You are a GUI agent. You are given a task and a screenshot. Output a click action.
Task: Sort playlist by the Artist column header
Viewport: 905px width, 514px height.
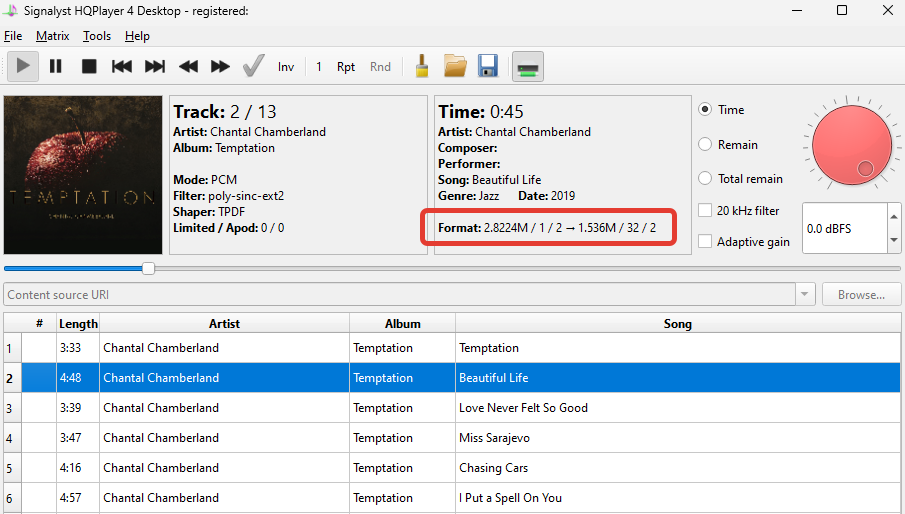pyautogui.click(x=225, y=324)
